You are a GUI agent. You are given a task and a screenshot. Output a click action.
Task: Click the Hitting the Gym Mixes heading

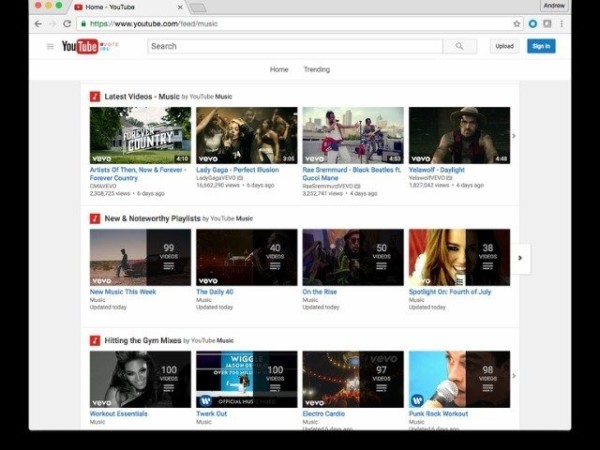[x=143, y=341]
